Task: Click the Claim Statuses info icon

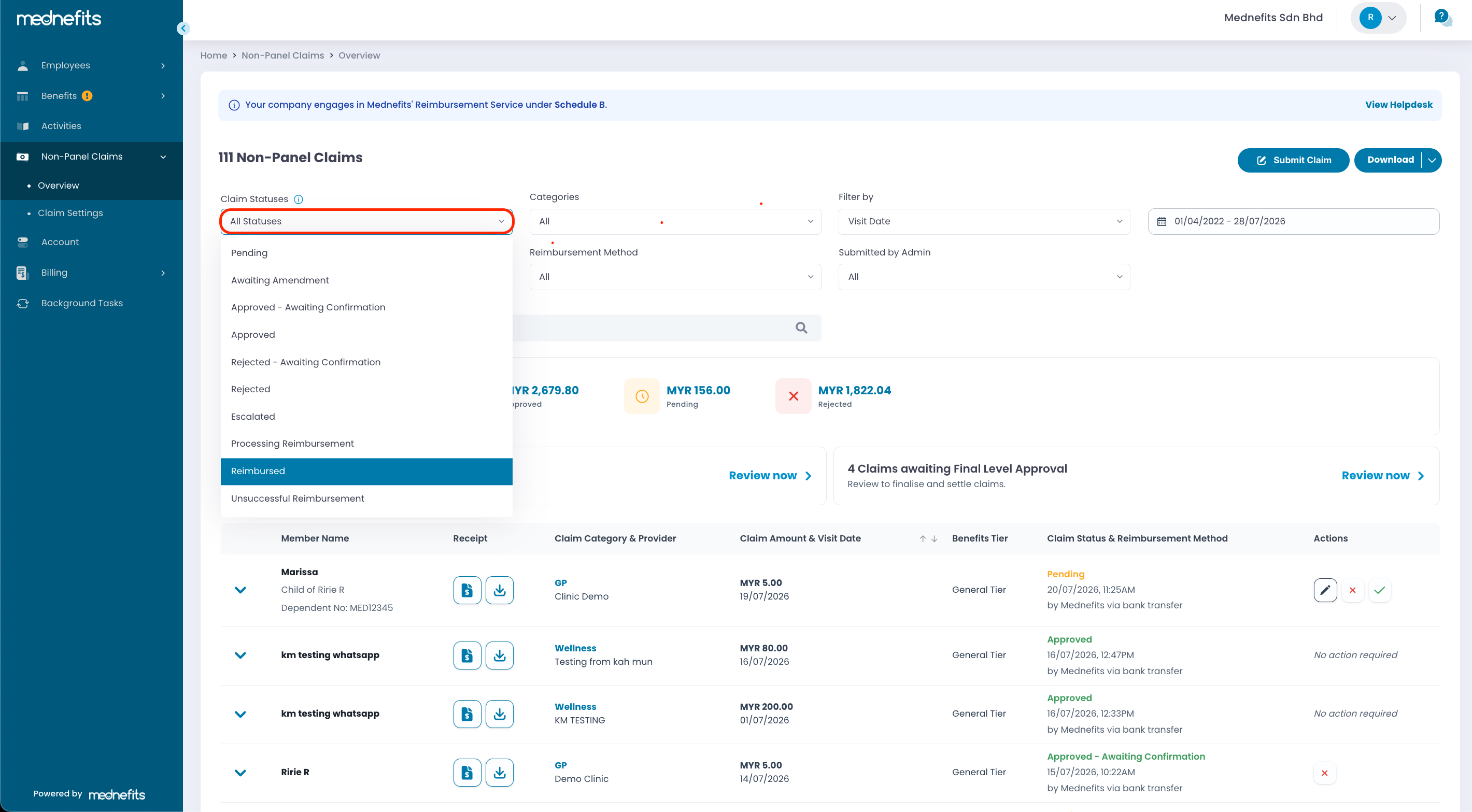Action: tap(298, 200)
